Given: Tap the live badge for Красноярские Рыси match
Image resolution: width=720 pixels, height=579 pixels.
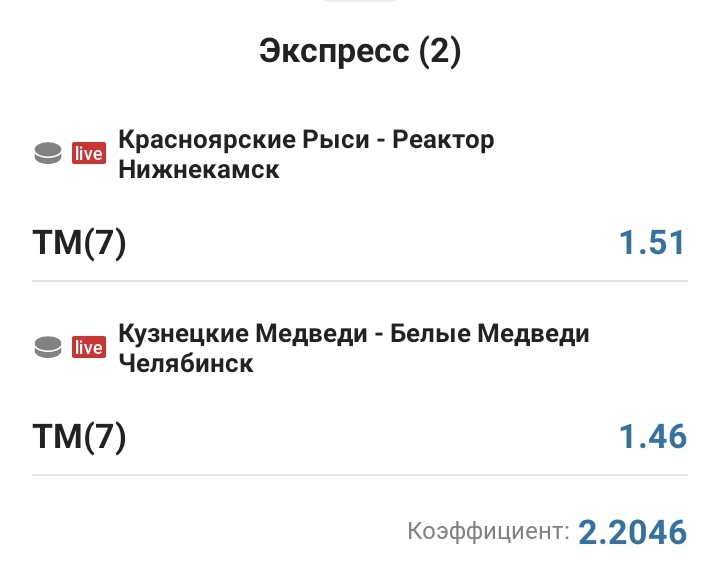Looking at the screenshot, I should 88,154.
